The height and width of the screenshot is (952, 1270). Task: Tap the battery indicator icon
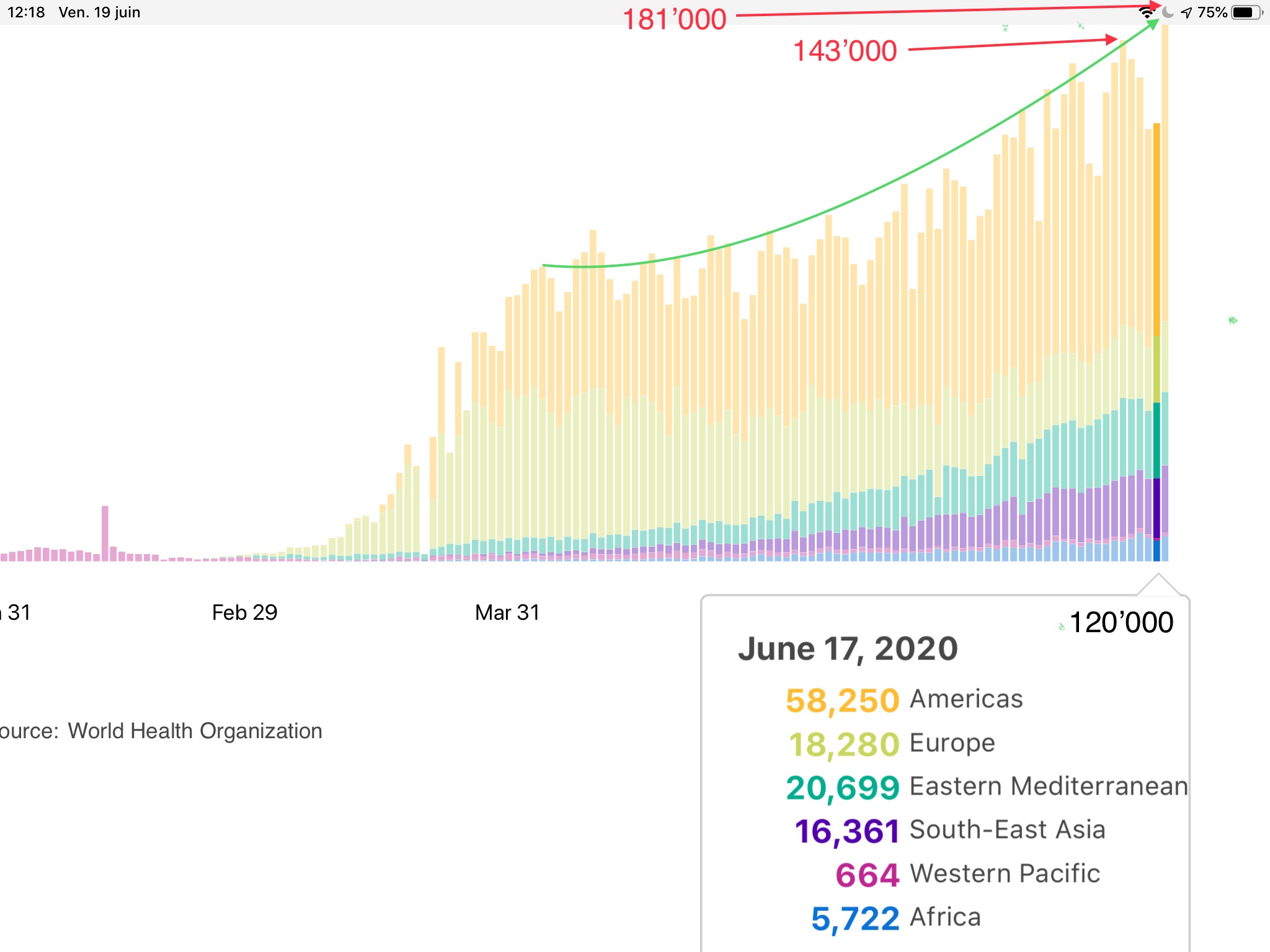1247,12
